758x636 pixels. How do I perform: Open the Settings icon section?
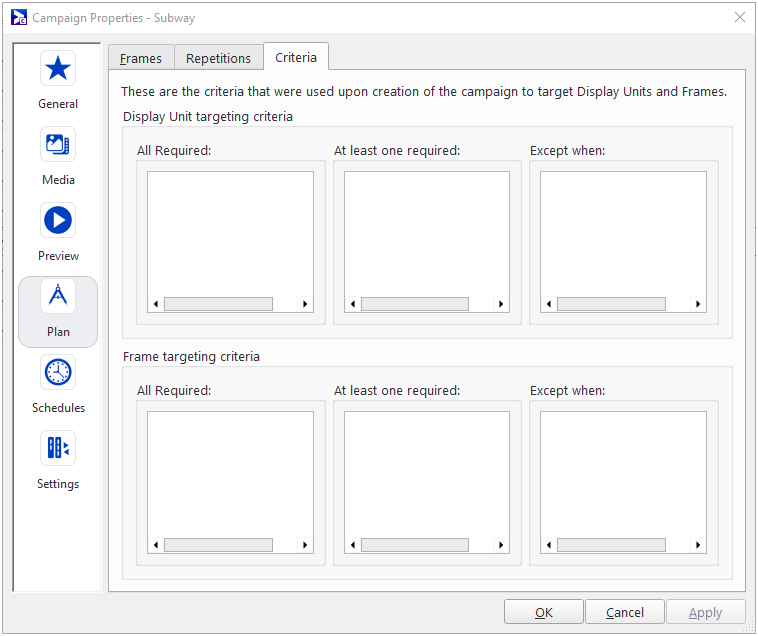[58, 449]
